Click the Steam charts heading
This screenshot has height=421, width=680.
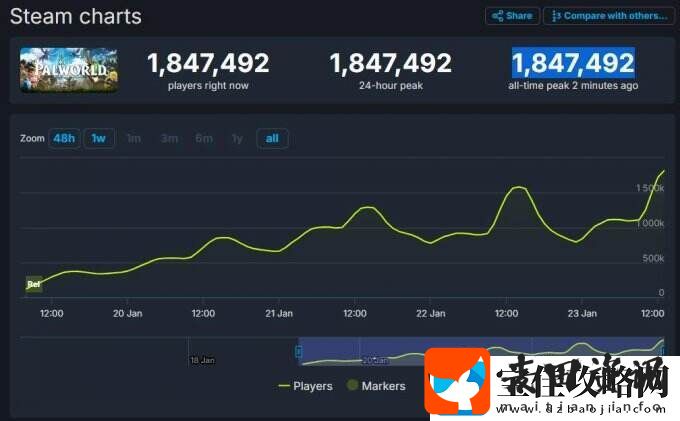point(76,16)
